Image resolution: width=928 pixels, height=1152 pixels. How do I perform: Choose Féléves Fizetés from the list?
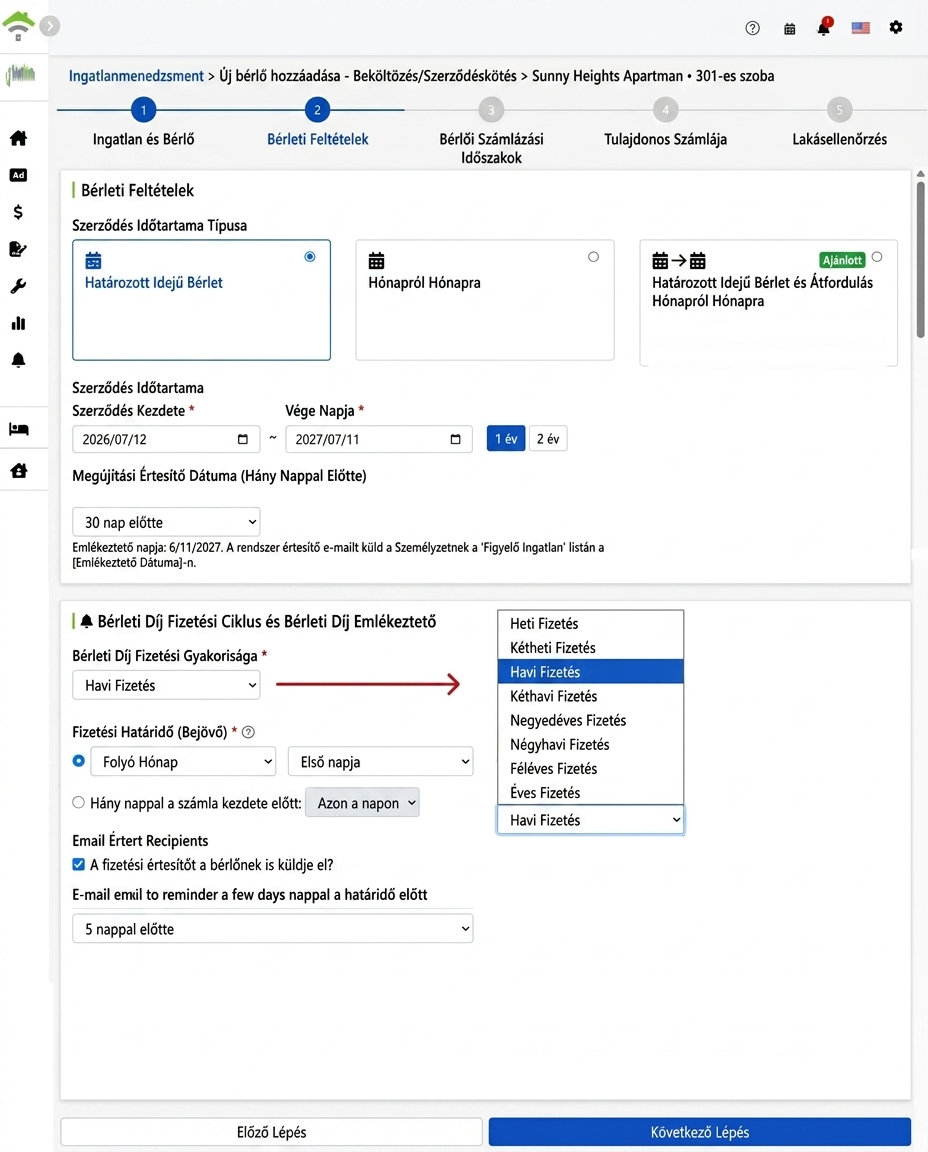pos(591,768)
